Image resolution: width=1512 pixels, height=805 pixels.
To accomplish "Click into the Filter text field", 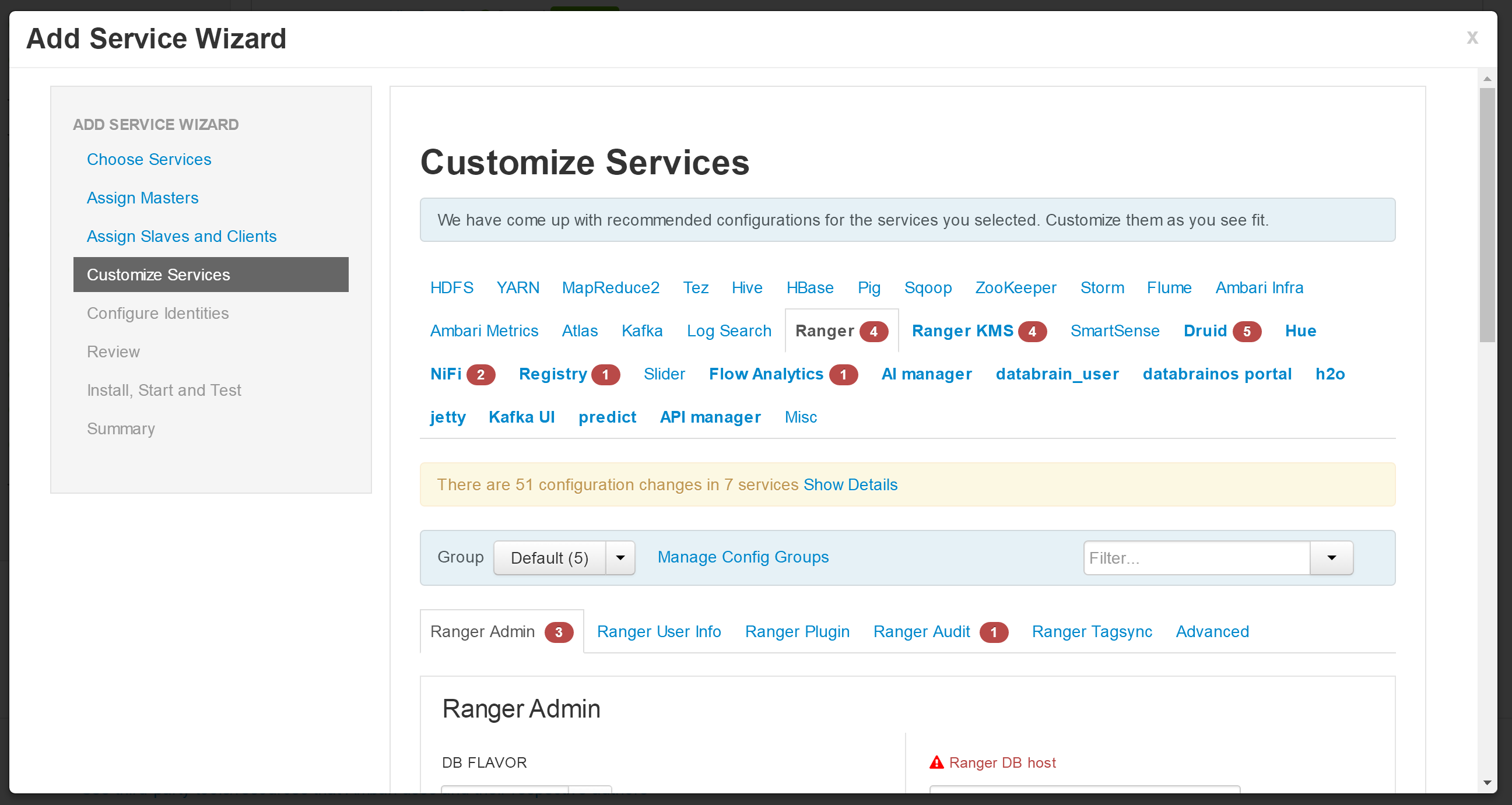I will coord(1197,557).
